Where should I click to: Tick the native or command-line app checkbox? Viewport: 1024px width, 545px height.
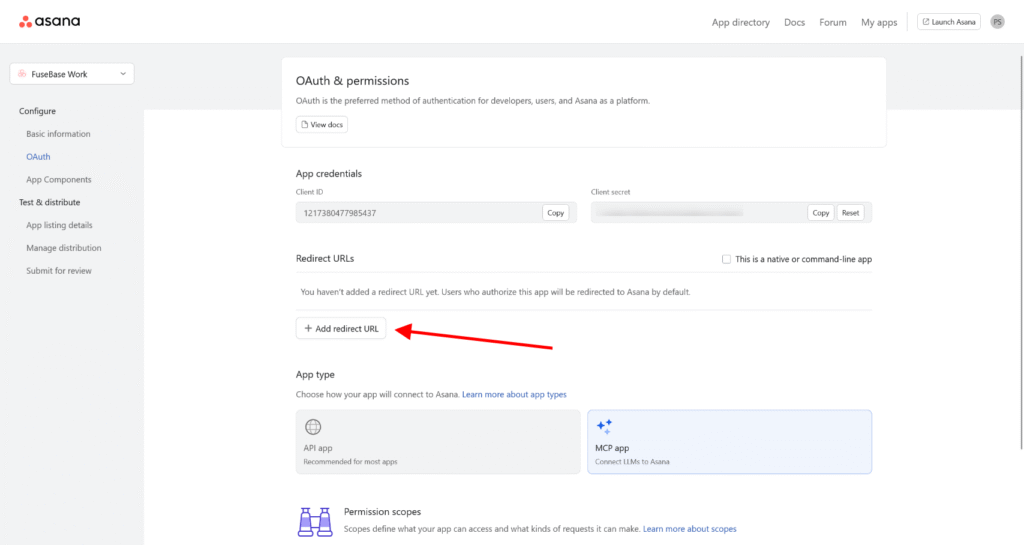click(x=726, y=259)
